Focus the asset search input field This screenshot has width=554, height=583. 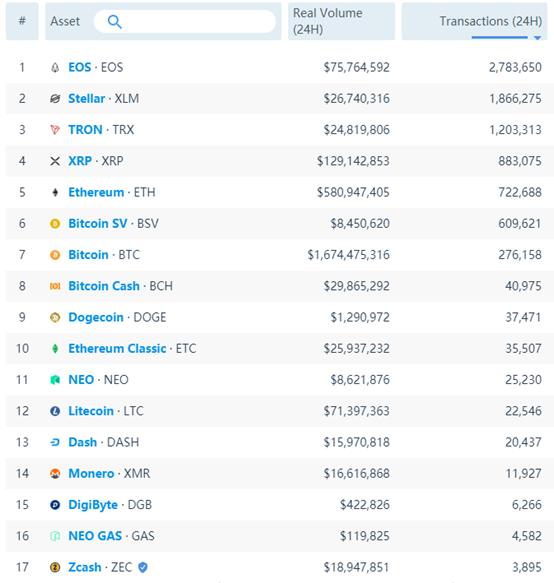tap(185, 22)
